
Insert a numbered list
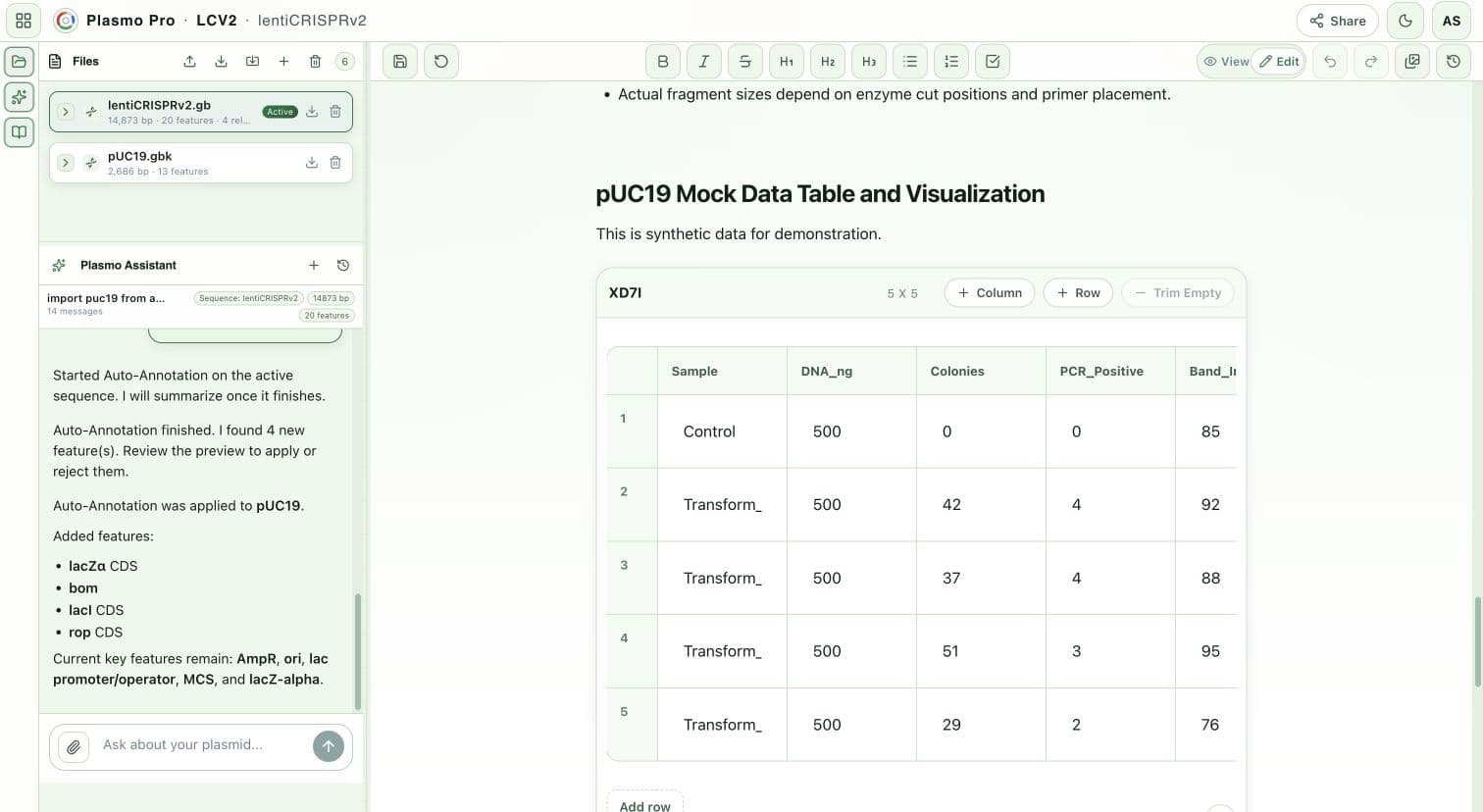pos(951,61)
